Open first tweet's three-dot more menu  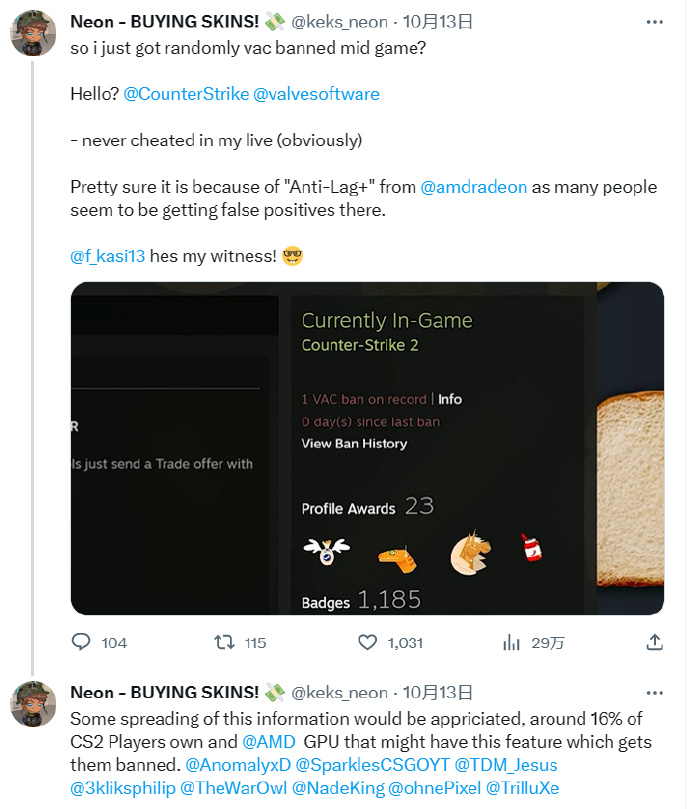(x=654, y=21)
